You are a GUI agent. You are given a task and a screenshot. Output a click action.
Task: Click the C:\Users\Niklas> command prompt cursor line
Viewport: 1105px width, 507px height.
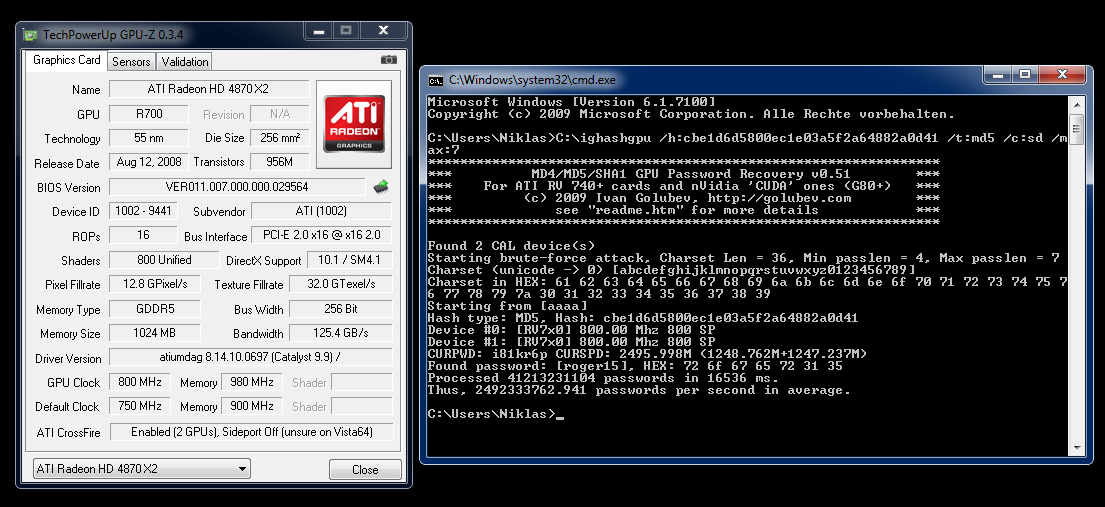click(x=496, y=414)
